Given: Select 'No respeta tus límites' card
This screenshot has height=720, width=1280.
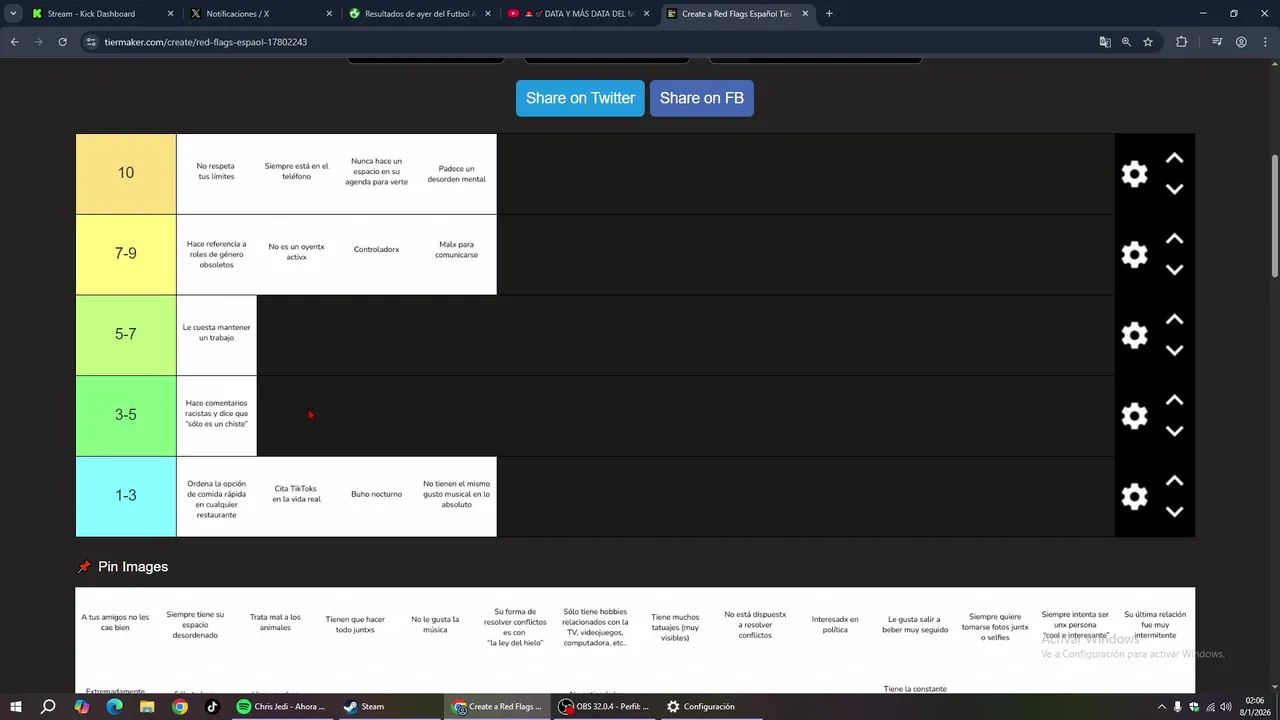Looking at the screenshot, I should 216,173.
